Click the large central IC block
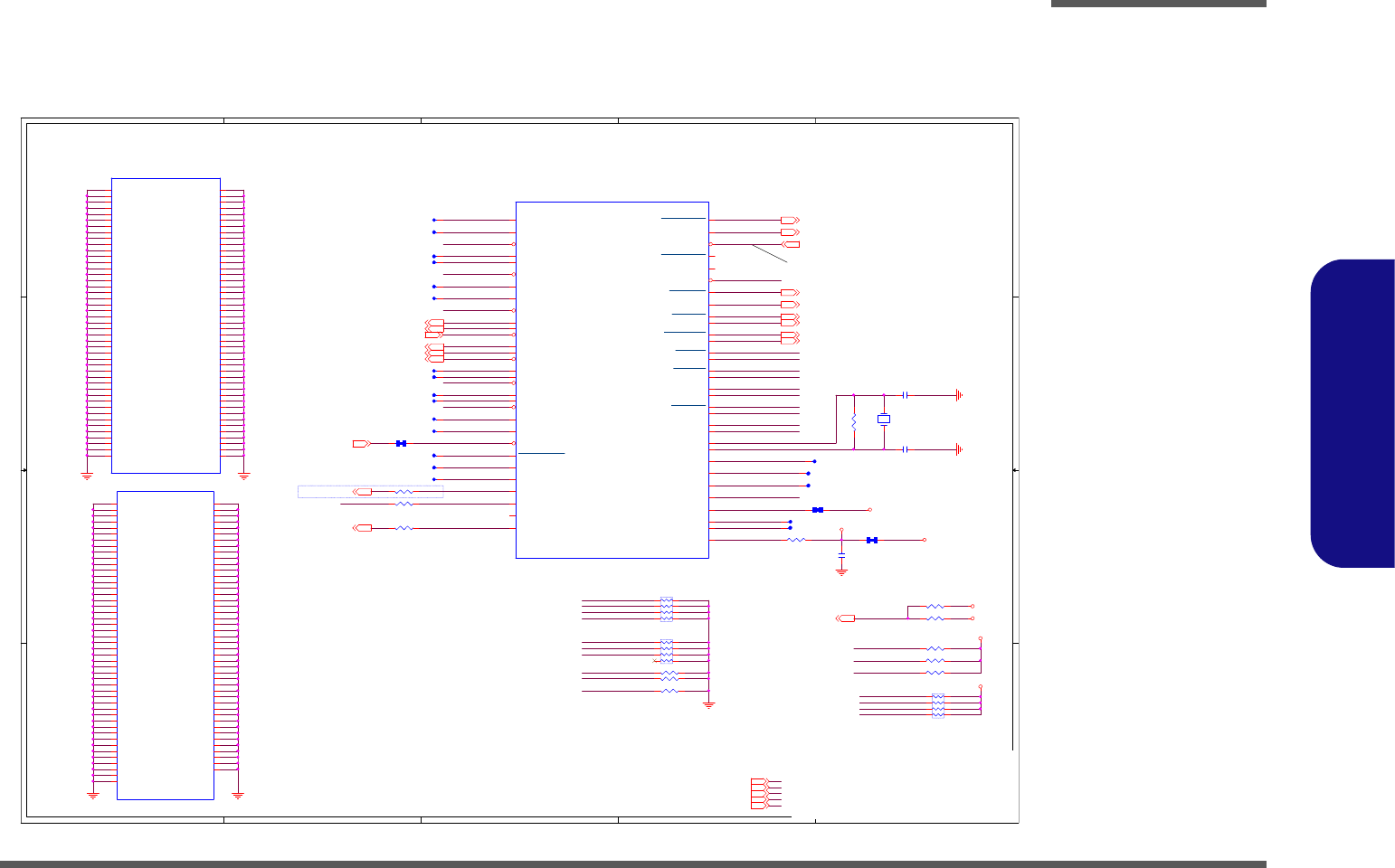Screen dimensions: 1395x868 612,380
